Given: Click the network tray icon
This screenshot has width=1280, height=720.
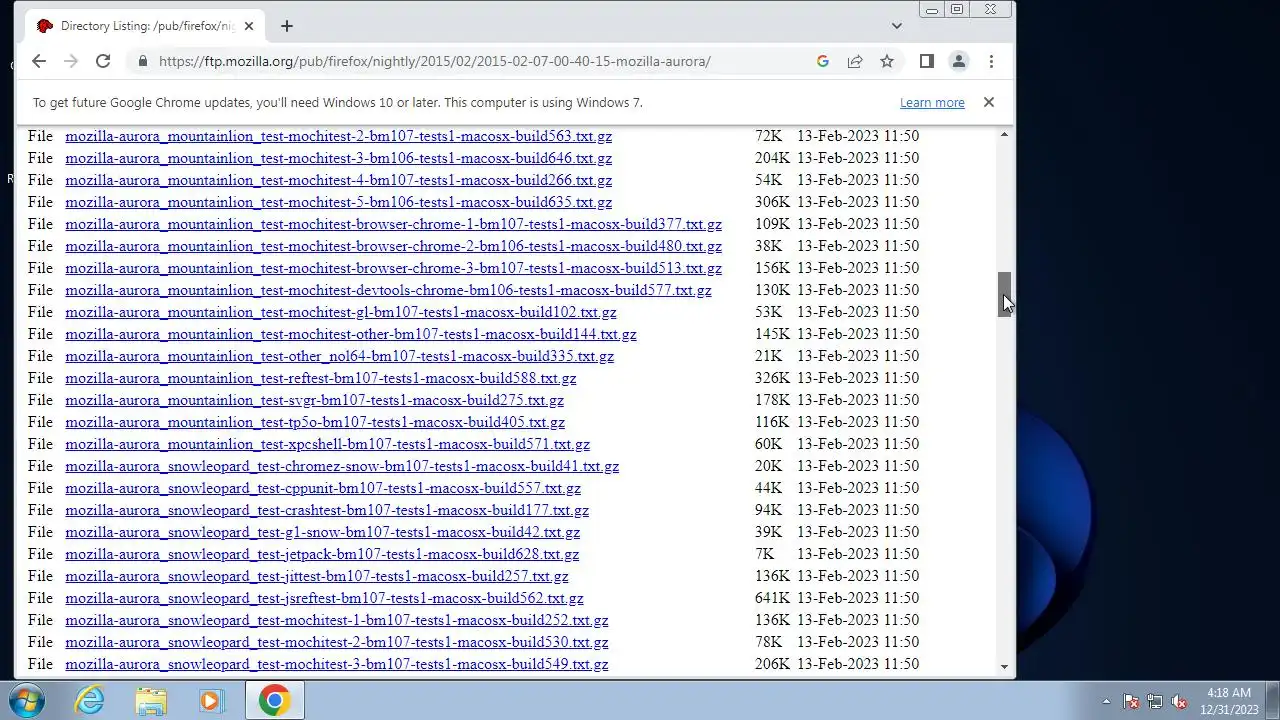Looking at the screenshot, I should coord(1155,701).
